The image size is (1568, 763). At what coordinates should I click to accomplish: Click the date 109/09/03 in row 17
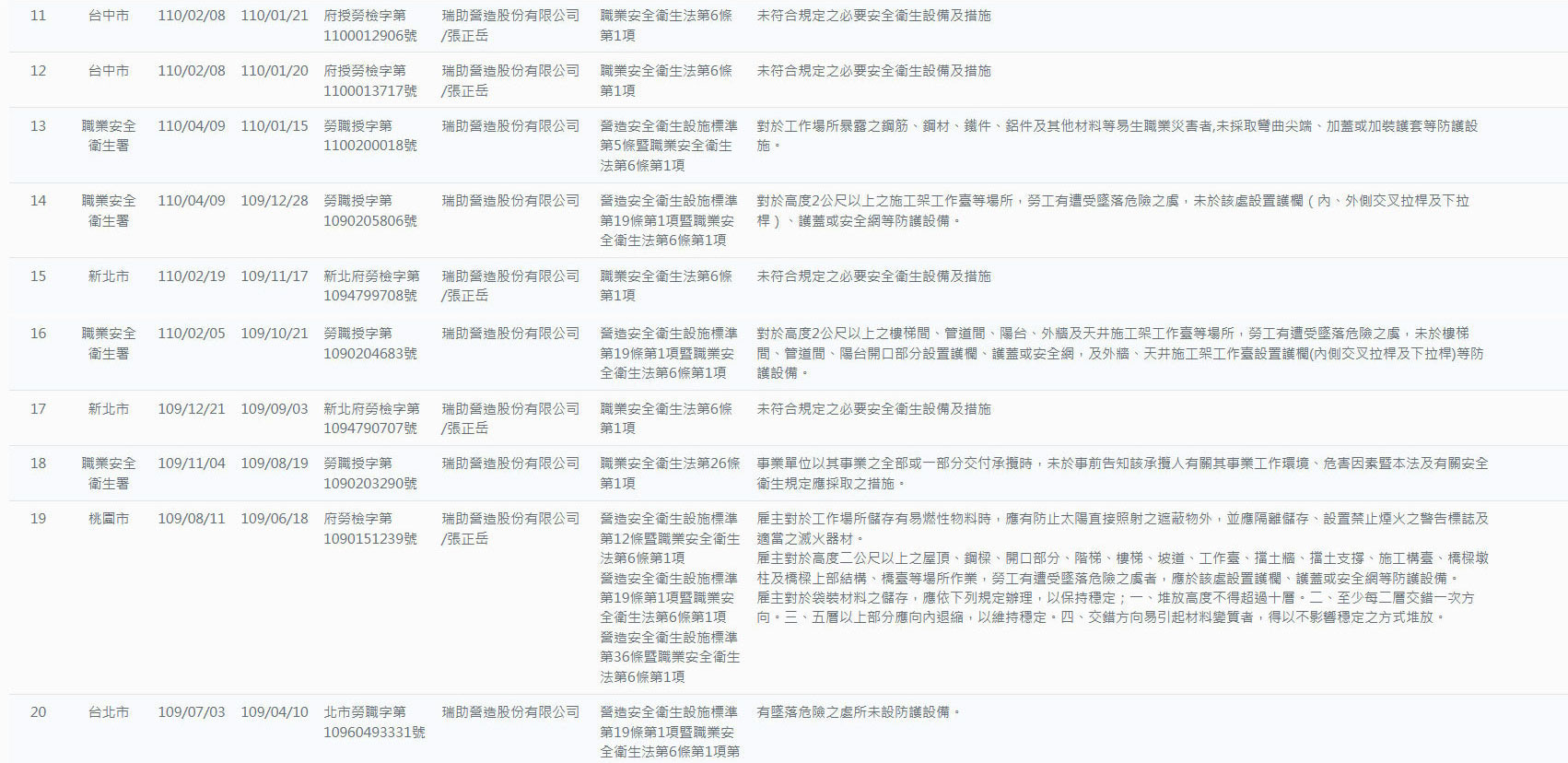(x=275, y=409)
